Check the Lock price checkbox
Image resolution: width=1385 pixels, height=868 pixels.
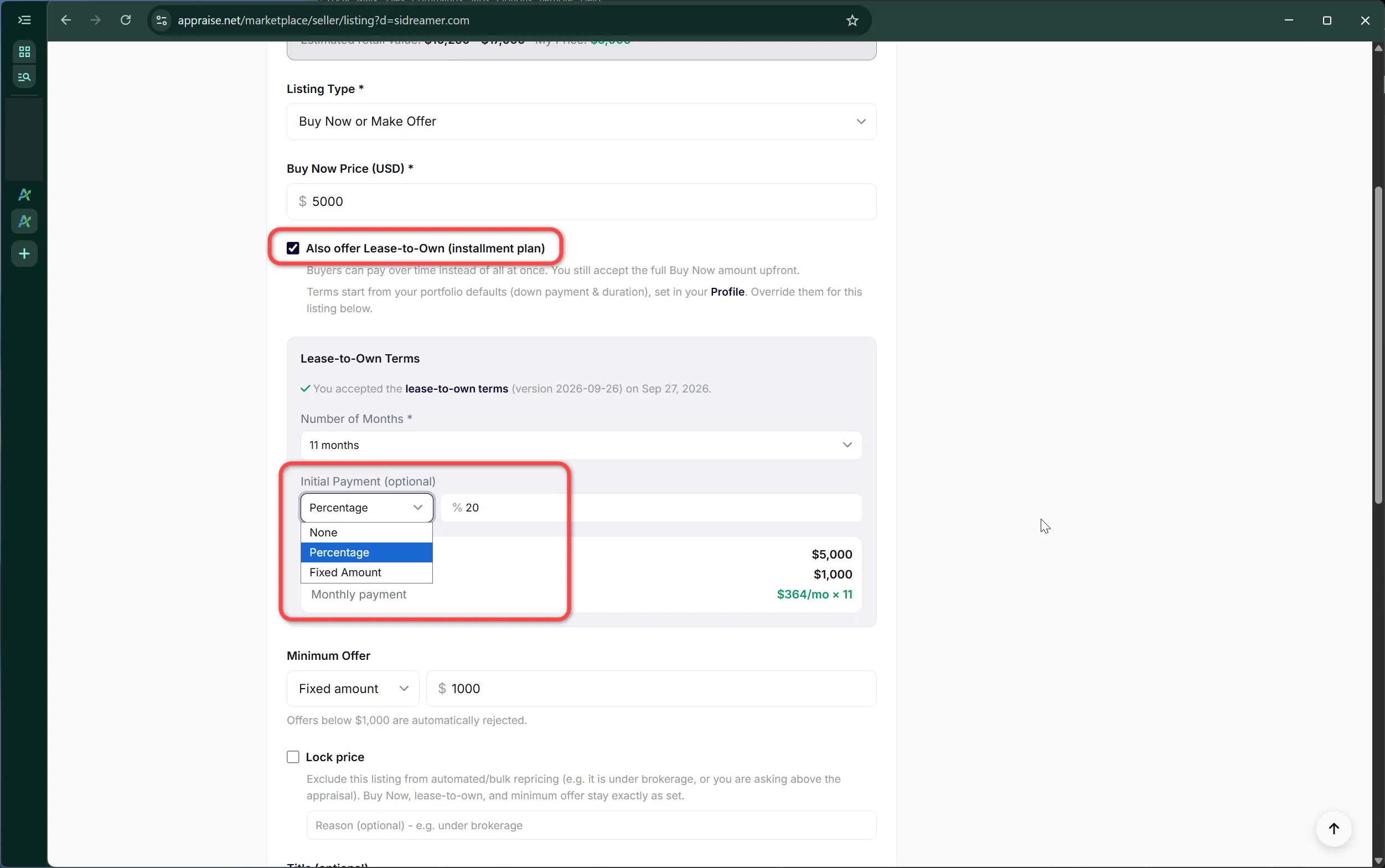(x=293, y=757)
